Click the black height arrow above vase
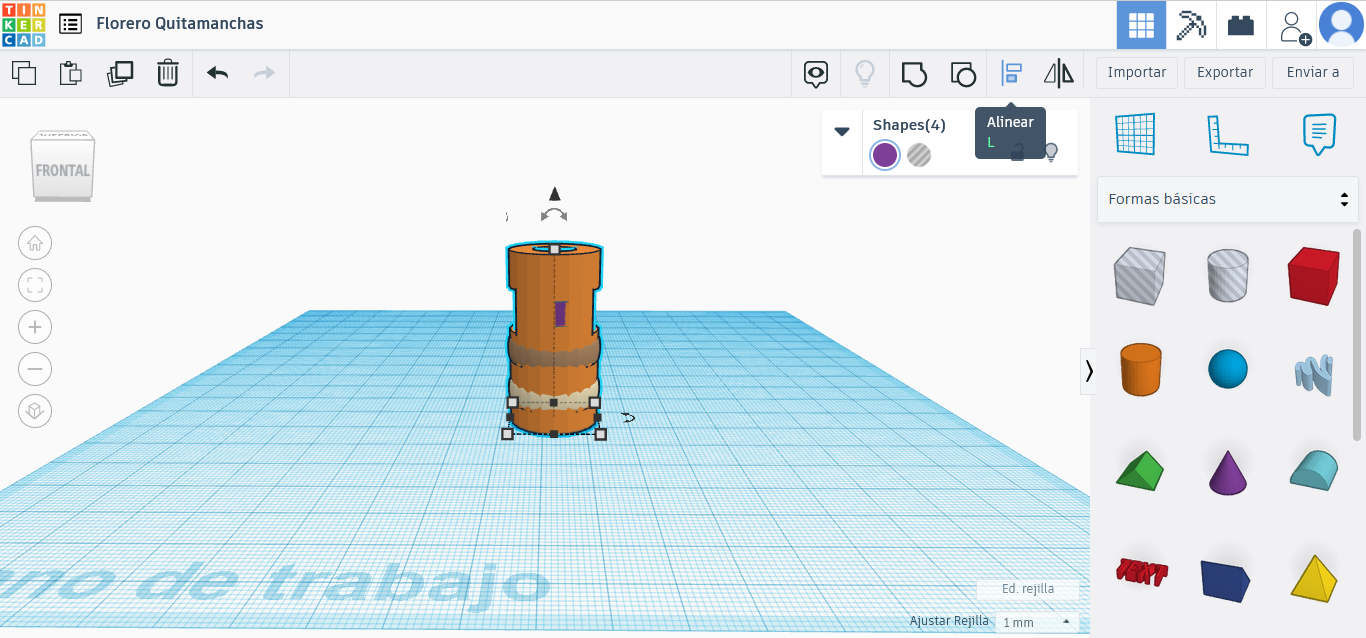Viewport: 1366px width, 638px height. [554, 193]
